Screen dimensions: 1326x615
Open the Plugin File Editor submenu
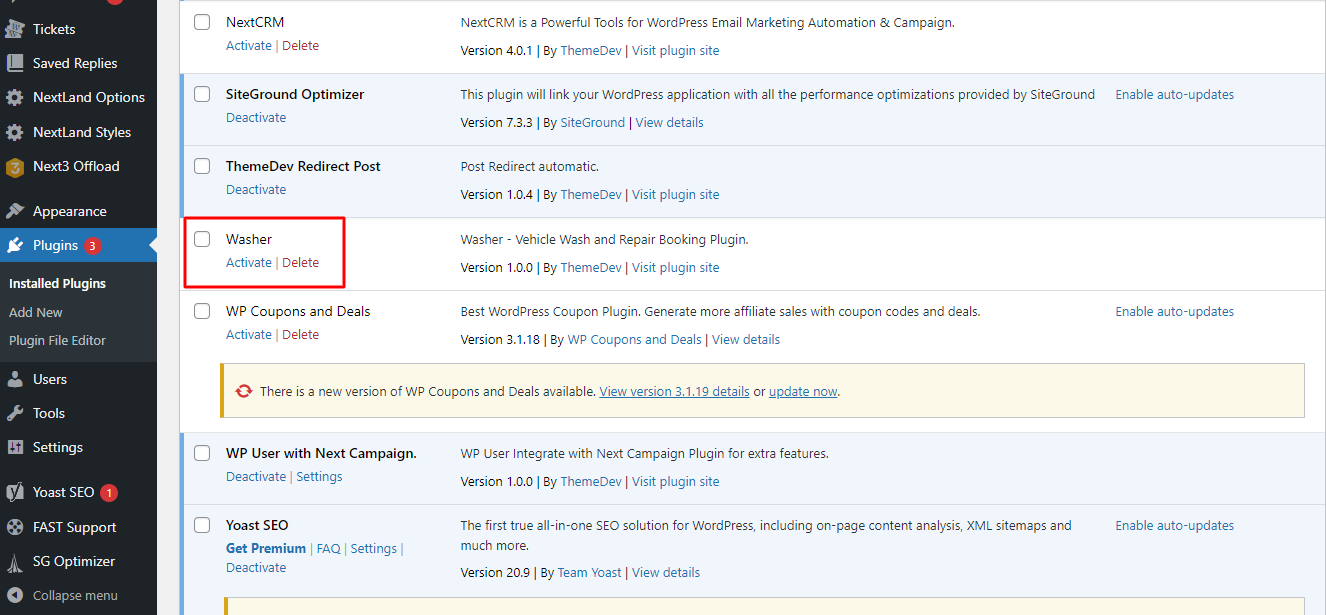(57, 341)
